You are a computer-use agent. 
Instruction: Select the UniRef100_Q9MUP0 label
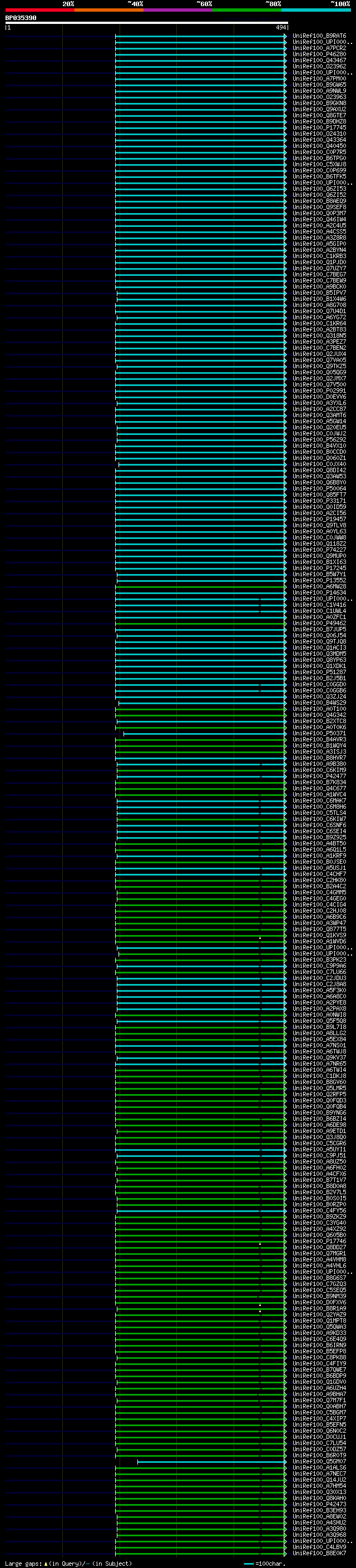click(319, 556)
